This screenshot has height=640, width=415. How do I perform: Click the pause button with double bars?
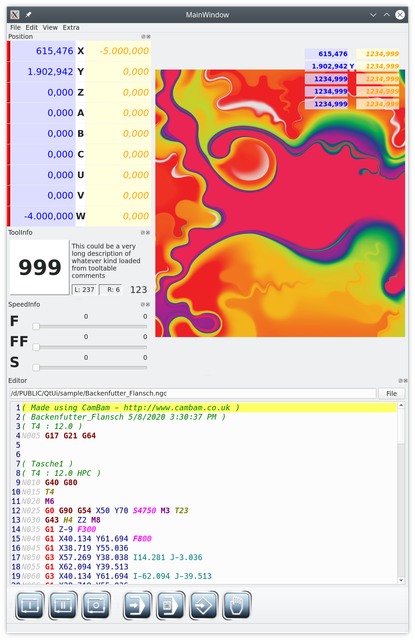[63, 606]
